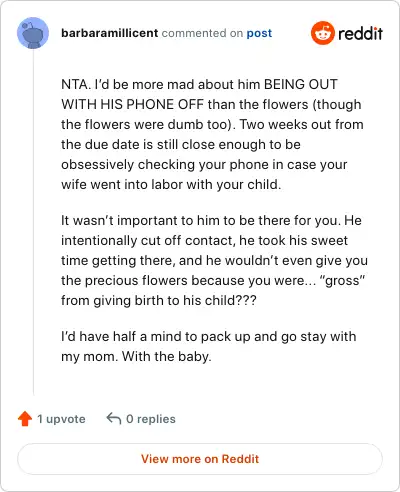
Task: Click the reply arrow icon
Action: (113, 418)
